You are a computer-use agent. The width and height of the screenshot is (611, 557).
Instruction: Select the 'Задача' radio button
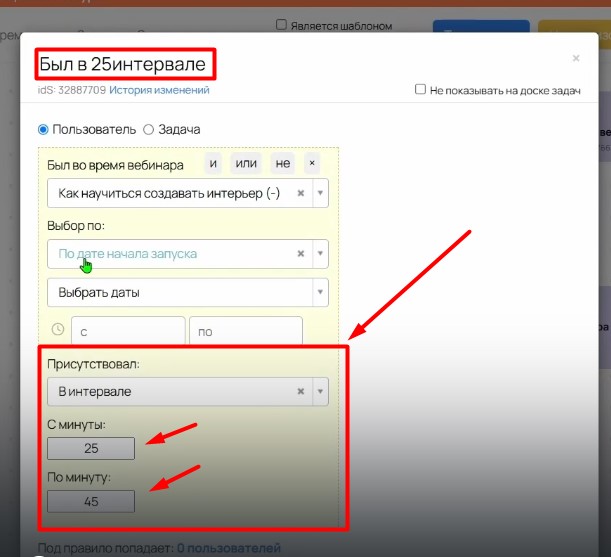(149, 129)
